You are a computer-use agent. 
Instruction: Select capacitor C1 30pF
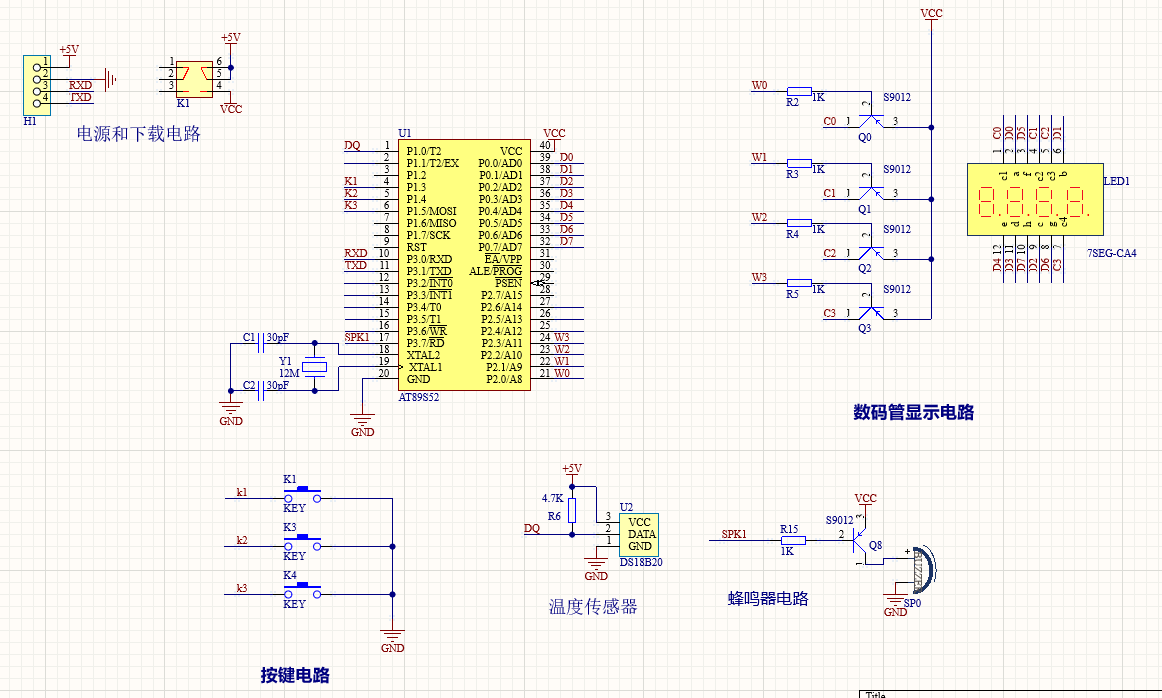pyautogui.click(x=260, y=343)
